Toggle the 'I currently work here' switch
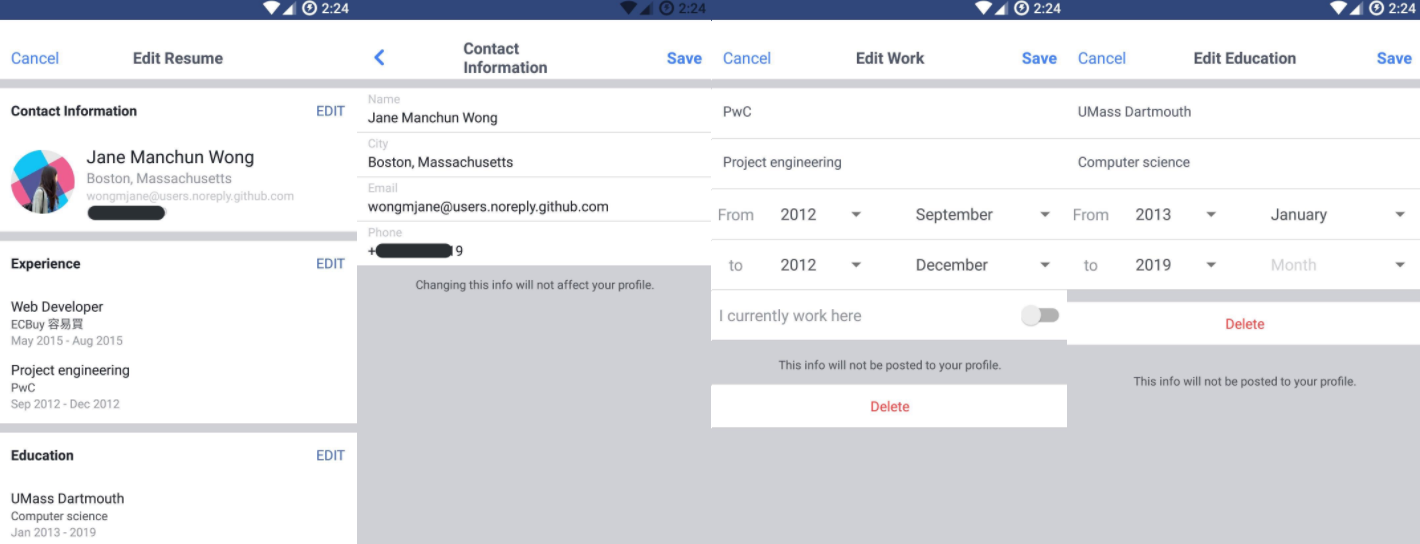The width and height of the screenshot is (1420, 544). (x=1040, y=316)
